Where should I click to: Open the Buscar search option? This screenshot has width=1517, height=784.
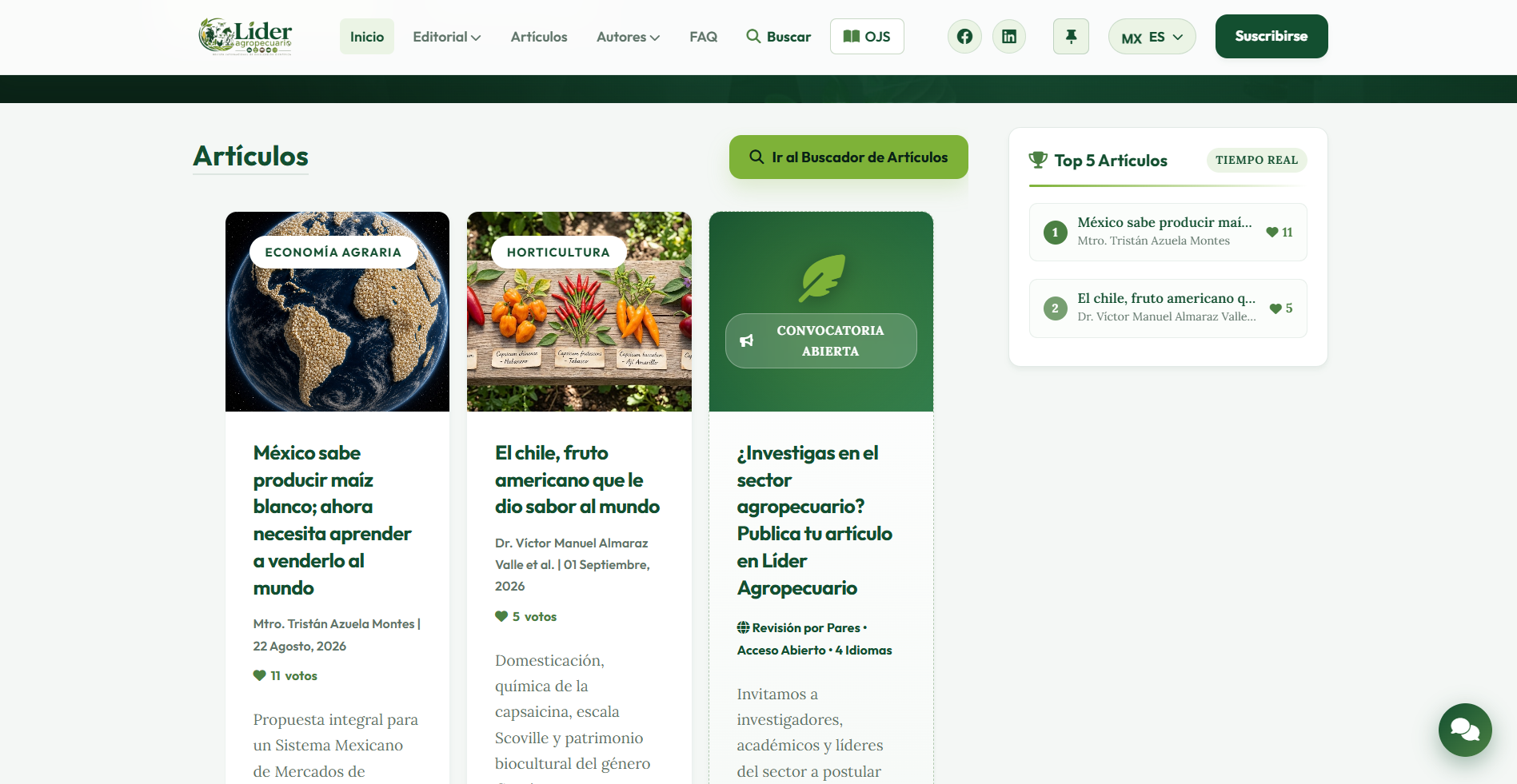(x=779, y=37)
